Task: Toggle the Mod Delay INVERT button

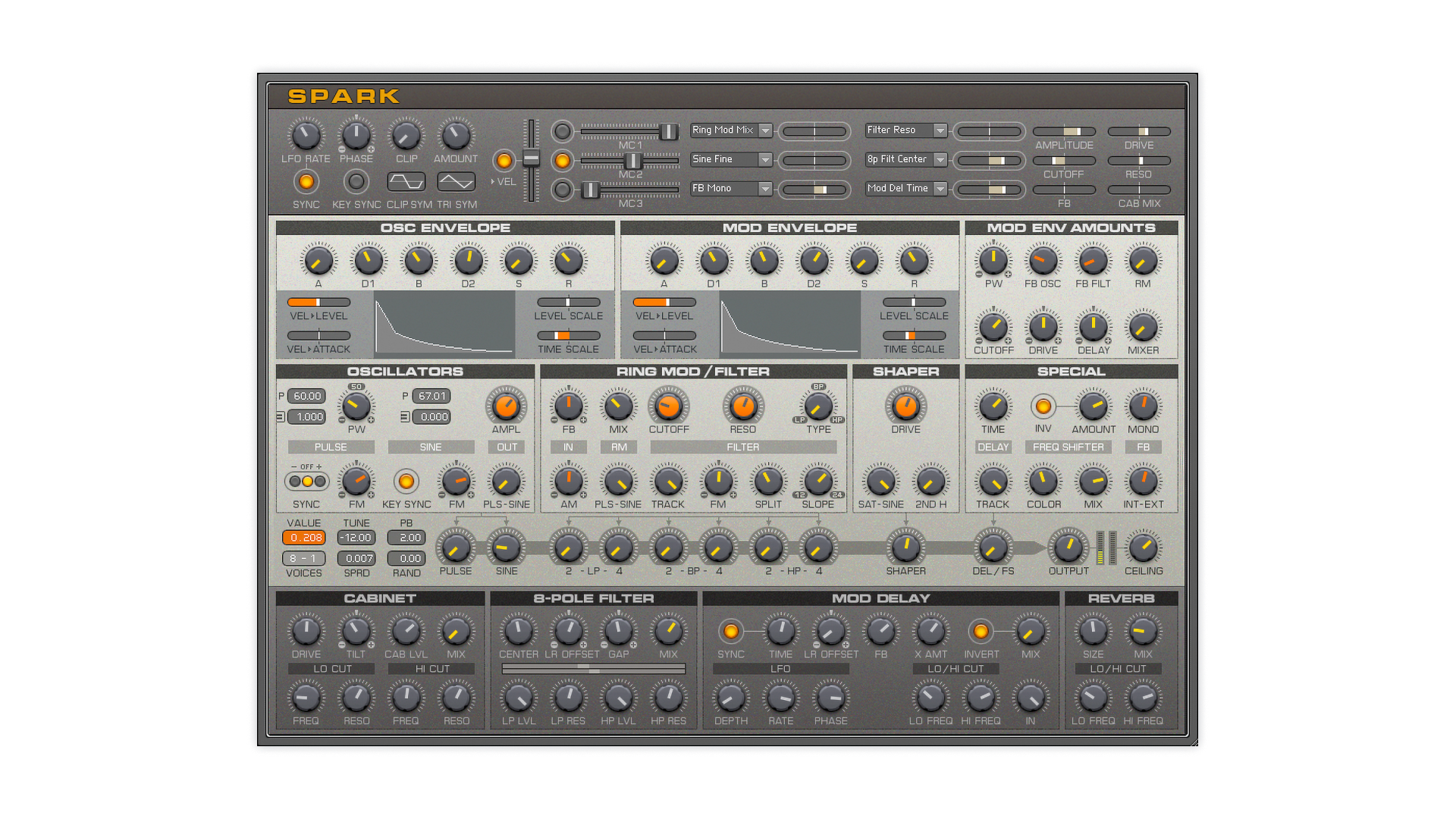Action: (x=981, y=631)
